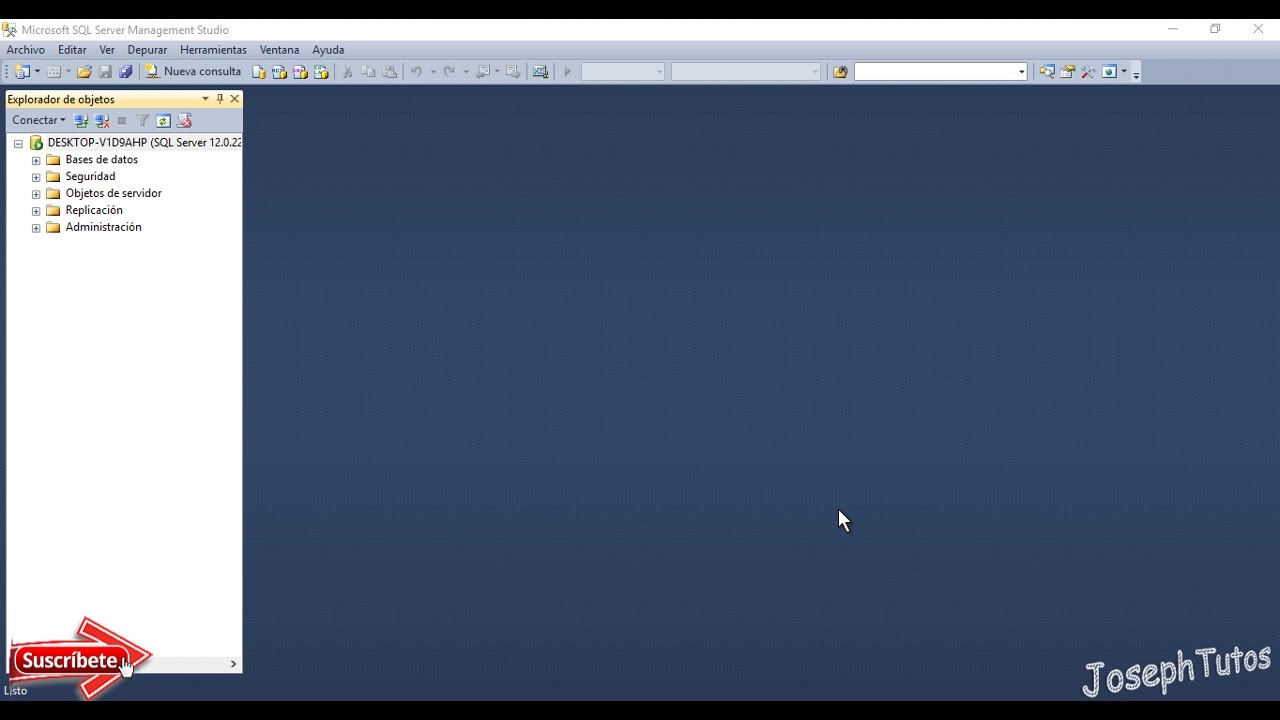Expand the Seguridad folder
This screenshot has width=1280, height=720.
(36, 177)
